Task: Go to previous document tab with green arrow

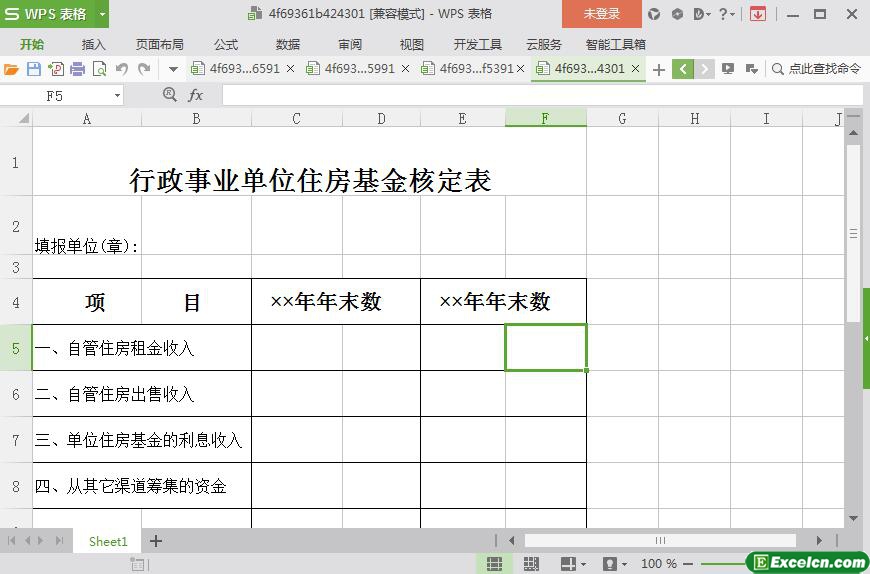Action: [x=683, y=69]
